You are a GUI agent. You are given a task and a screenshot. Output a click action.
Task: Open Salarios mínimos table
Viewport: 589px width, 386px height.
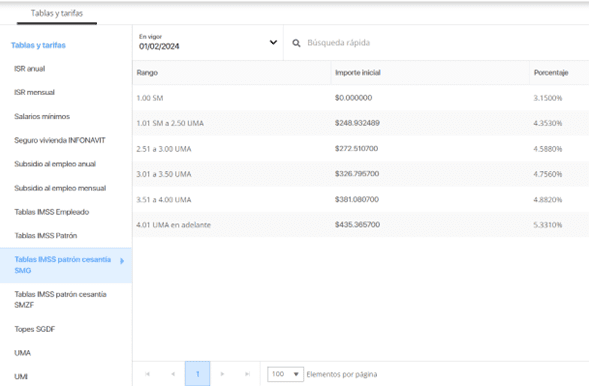pyautogui.click(x=42, y=116)
